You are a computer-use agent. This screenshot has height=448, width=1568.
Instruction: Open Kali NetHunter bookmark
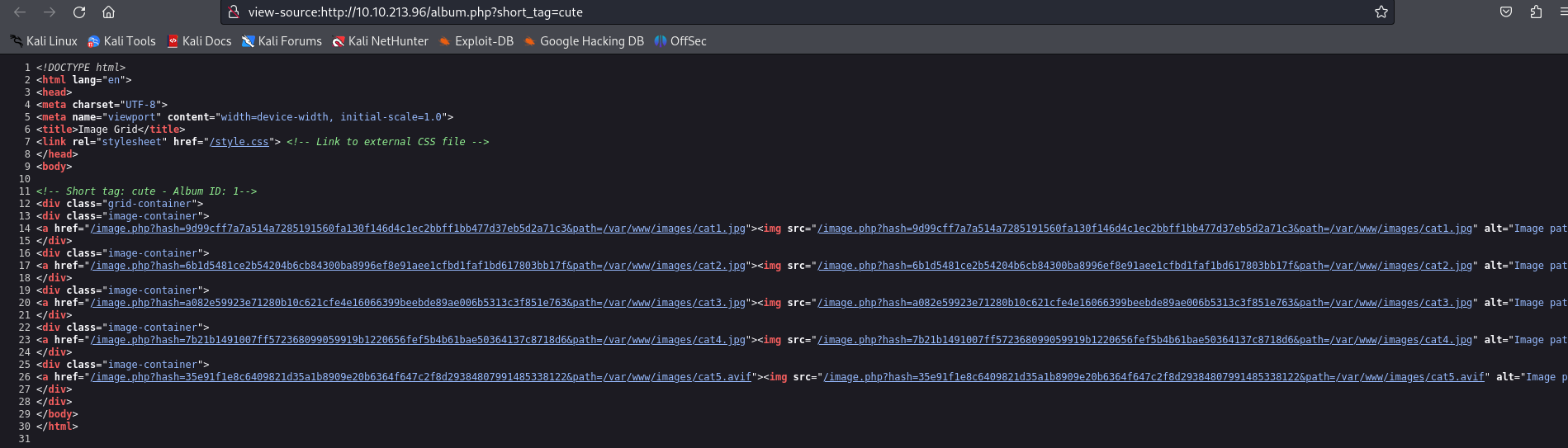[380, 41]
